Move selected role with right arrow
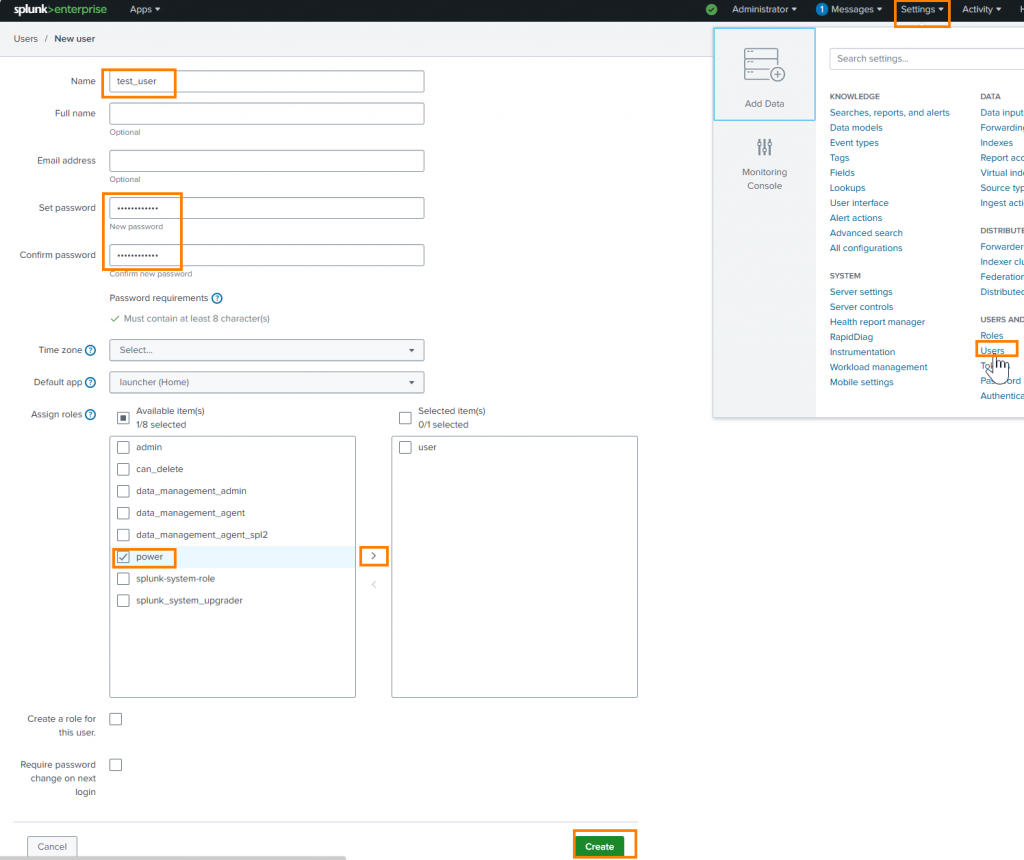1024x860 pixels. coord(373,556)
